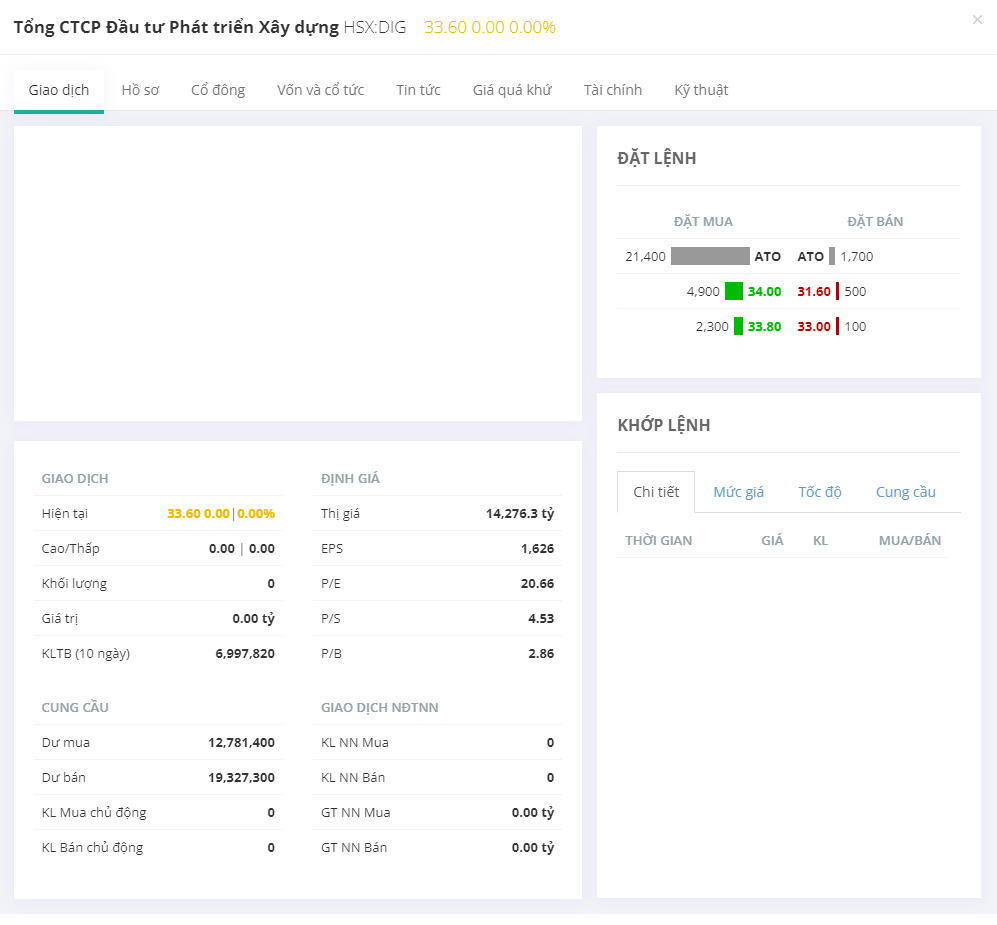997x925 pixels.
Task: Switch to the Hồ sơ tab
Action: coord(140,90)
